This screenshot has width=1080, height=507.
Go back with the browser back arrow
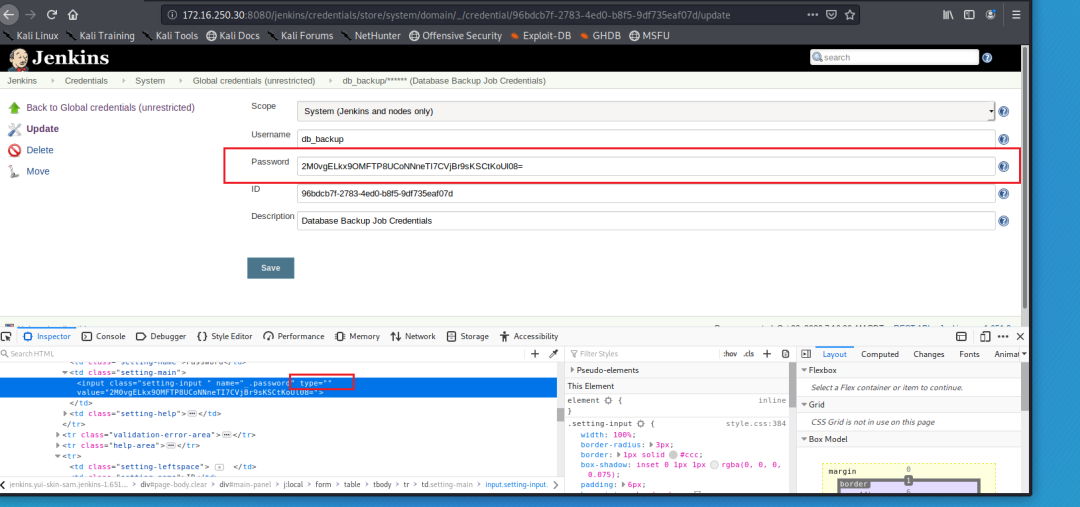pyautogui.click(x=10, y=14)
